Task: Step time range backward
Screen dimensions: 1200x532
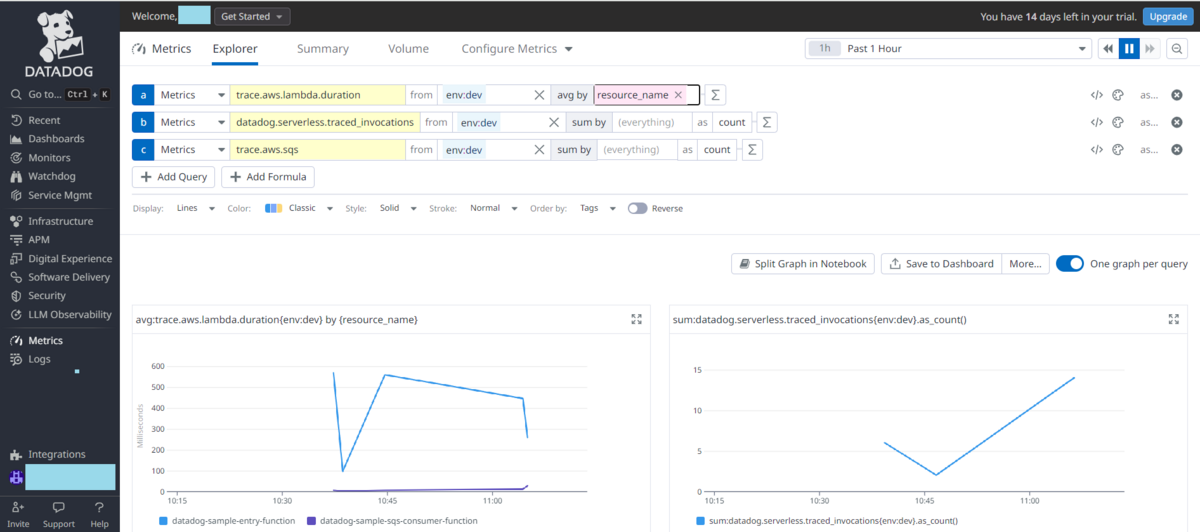Action: click(1108, 48)
